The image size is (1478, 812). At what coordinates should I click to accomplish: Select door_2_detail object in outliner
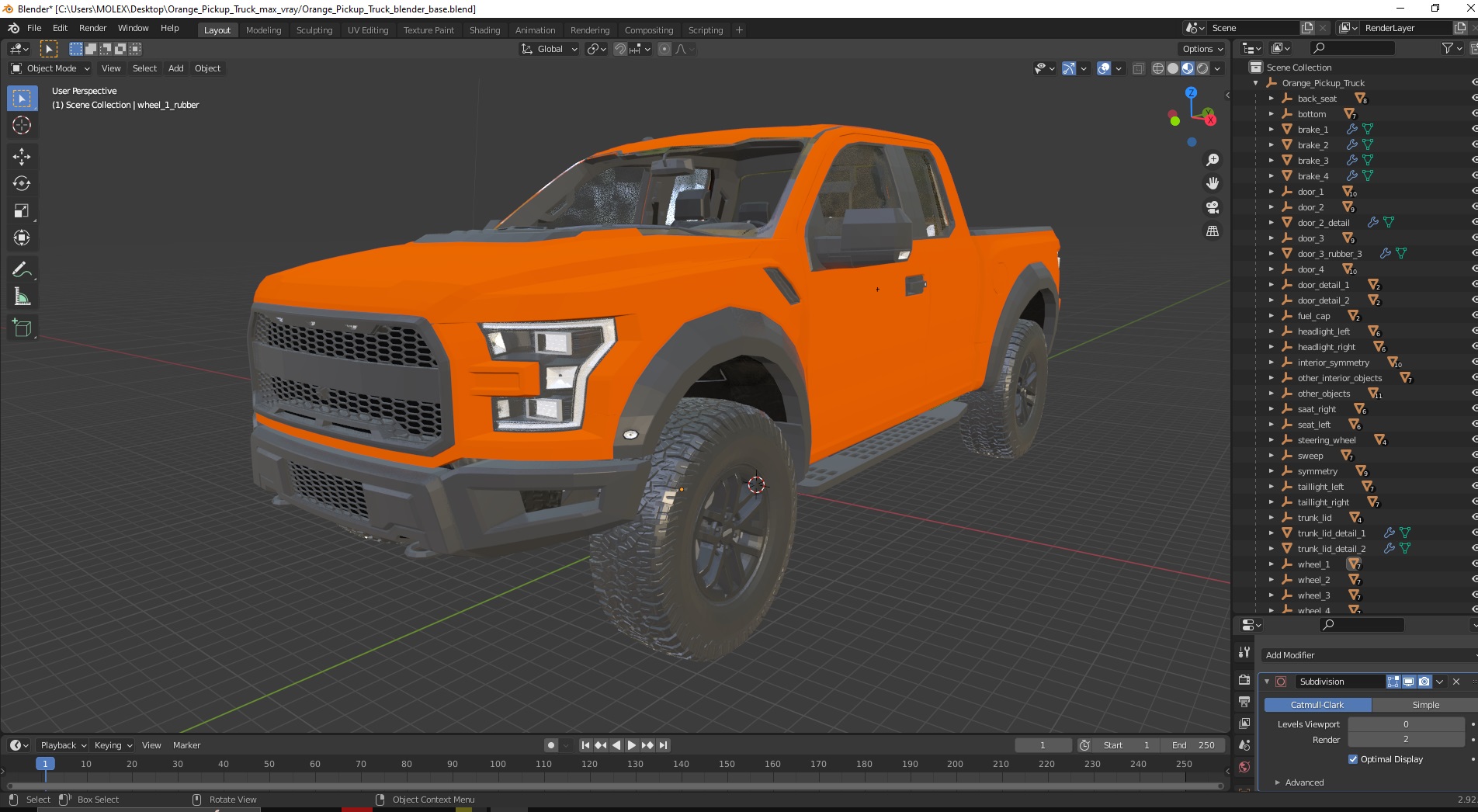tap(1323, 223)
